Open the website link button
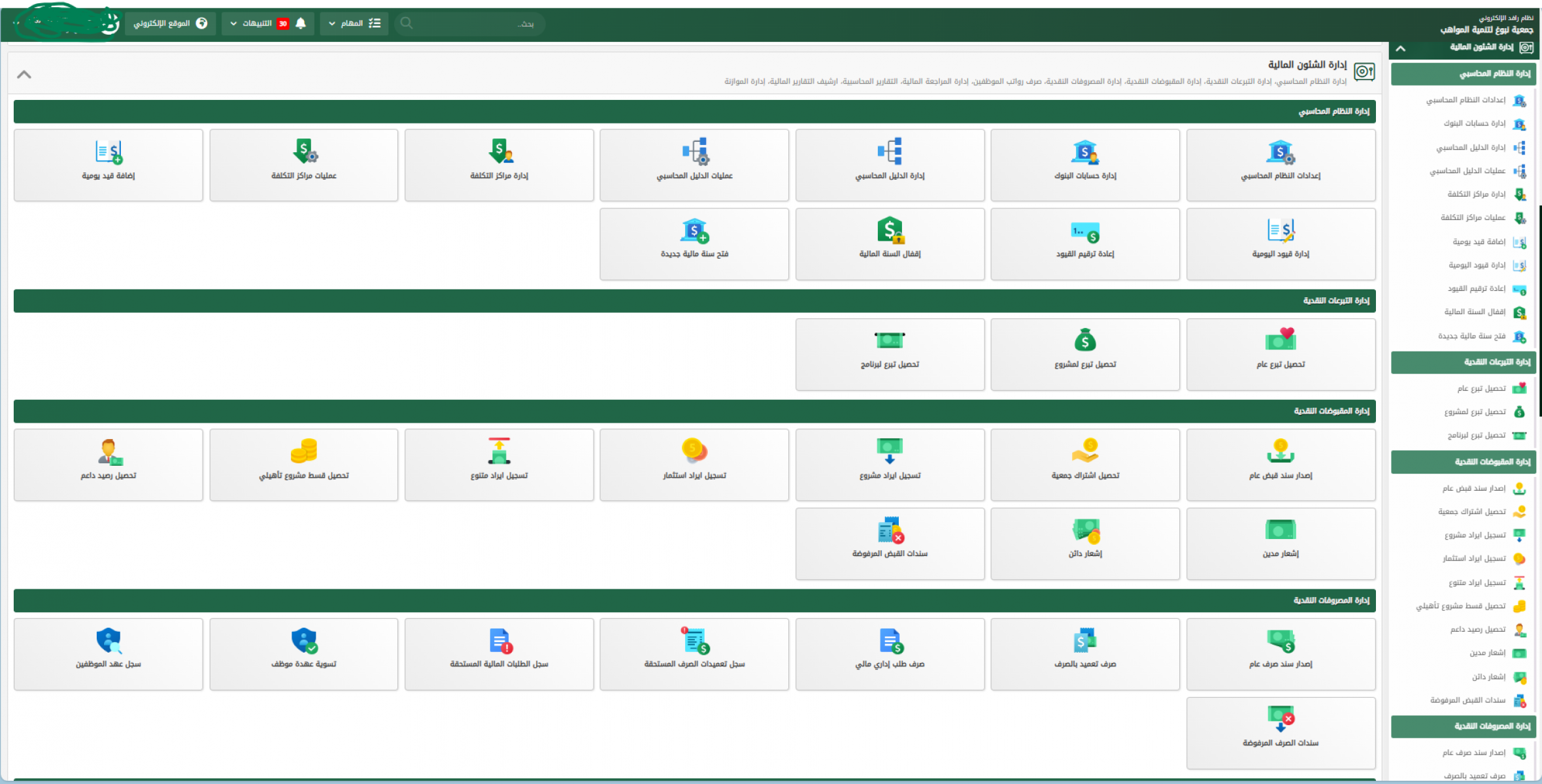 point(170,24)
